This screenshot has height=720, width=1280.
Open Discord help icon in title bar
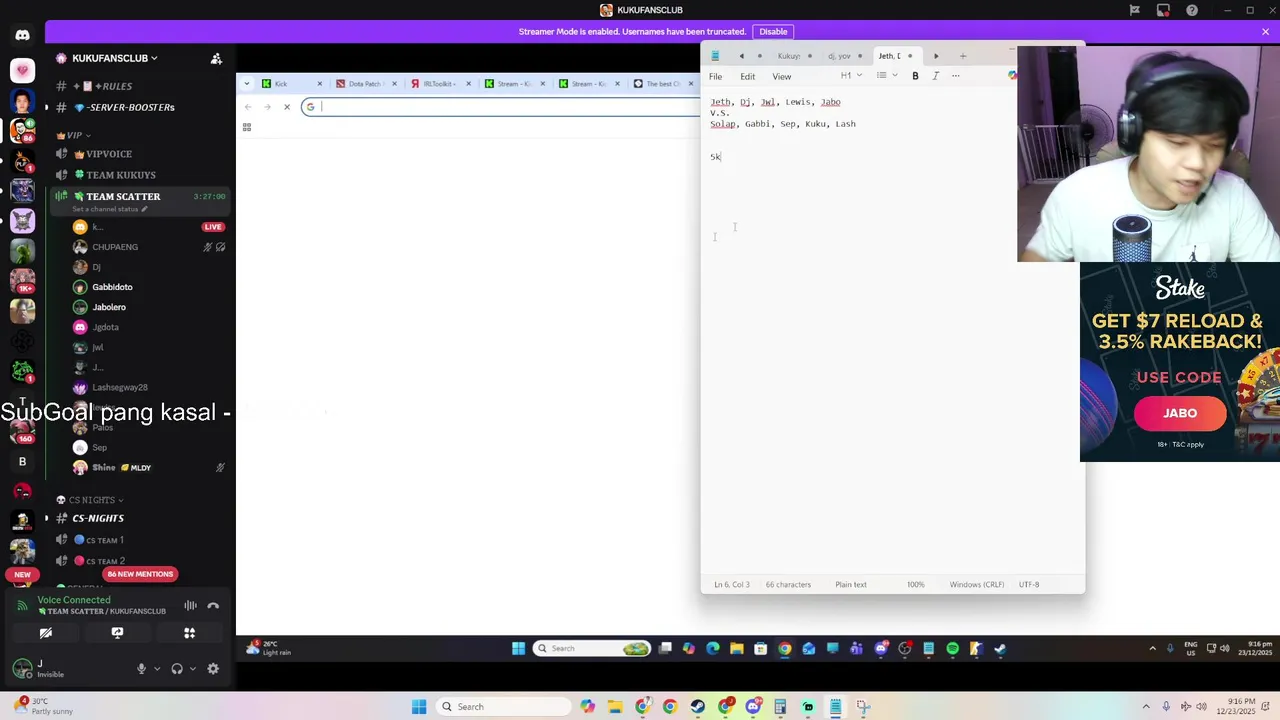coord(1192,10)
